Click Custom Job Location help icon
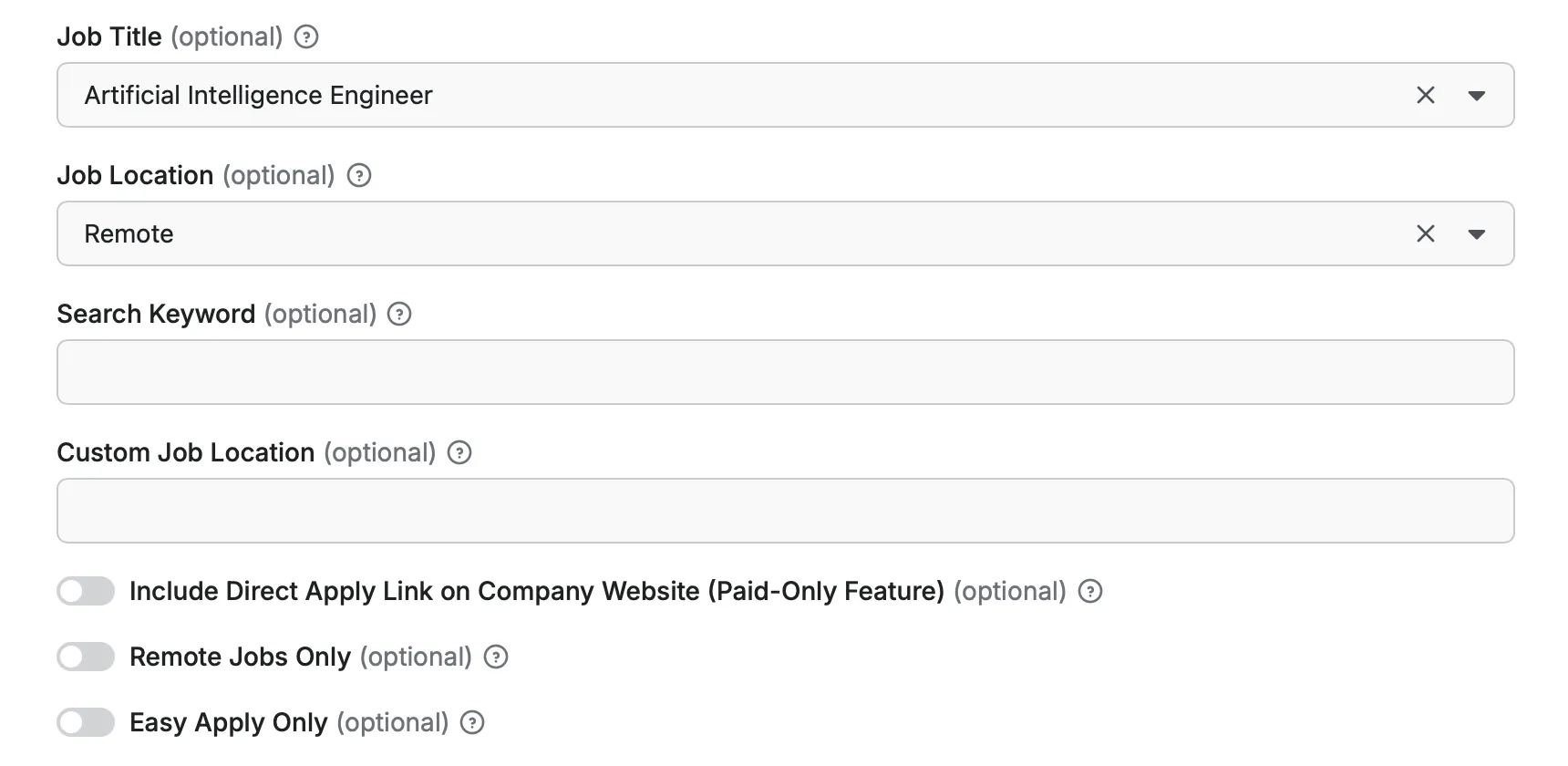 coord(459,453)
